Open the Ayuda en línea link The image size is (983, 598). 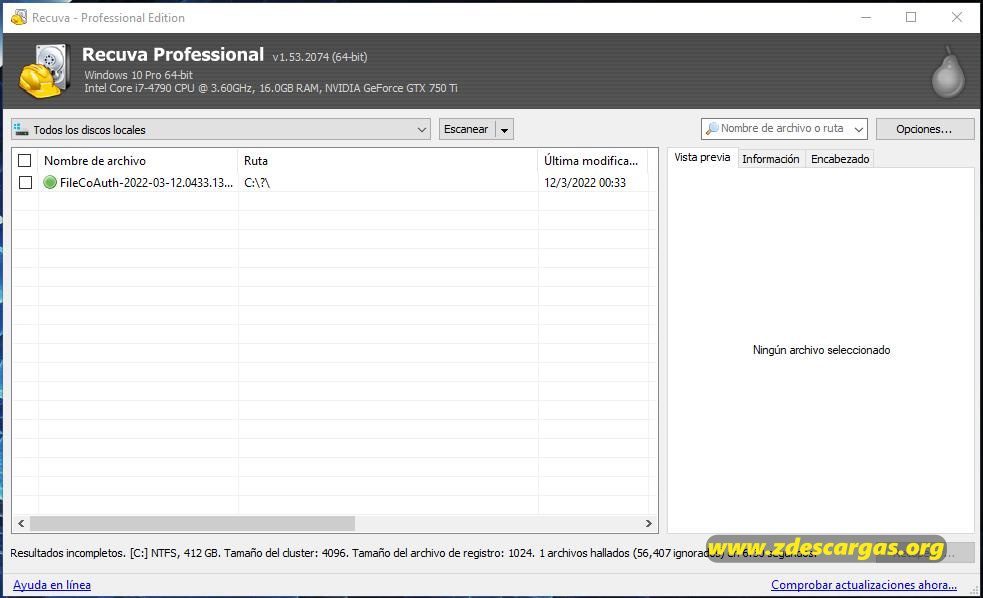tap(52, 585)
